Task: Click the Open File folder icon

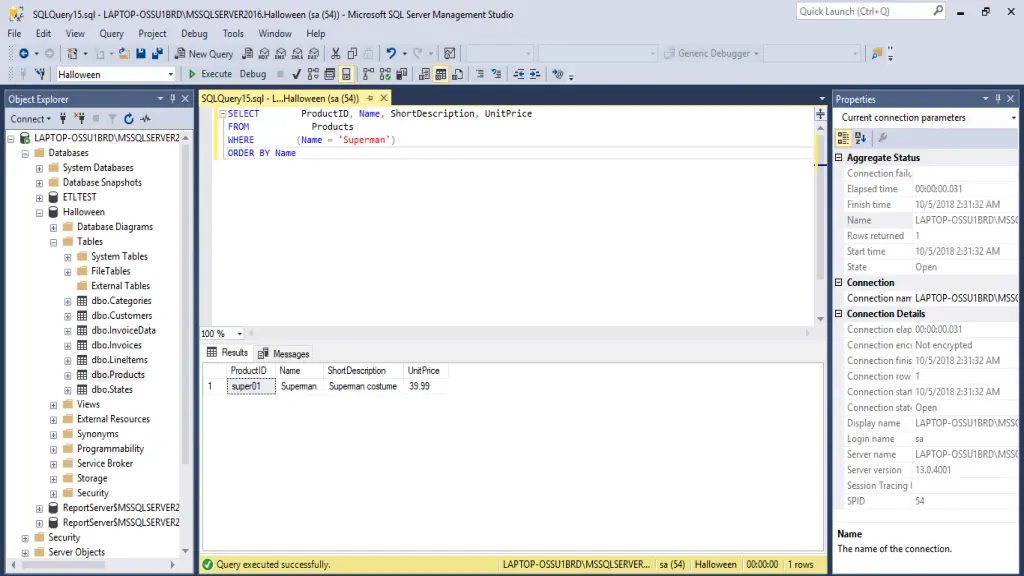Action: click(x=123, y=54)
